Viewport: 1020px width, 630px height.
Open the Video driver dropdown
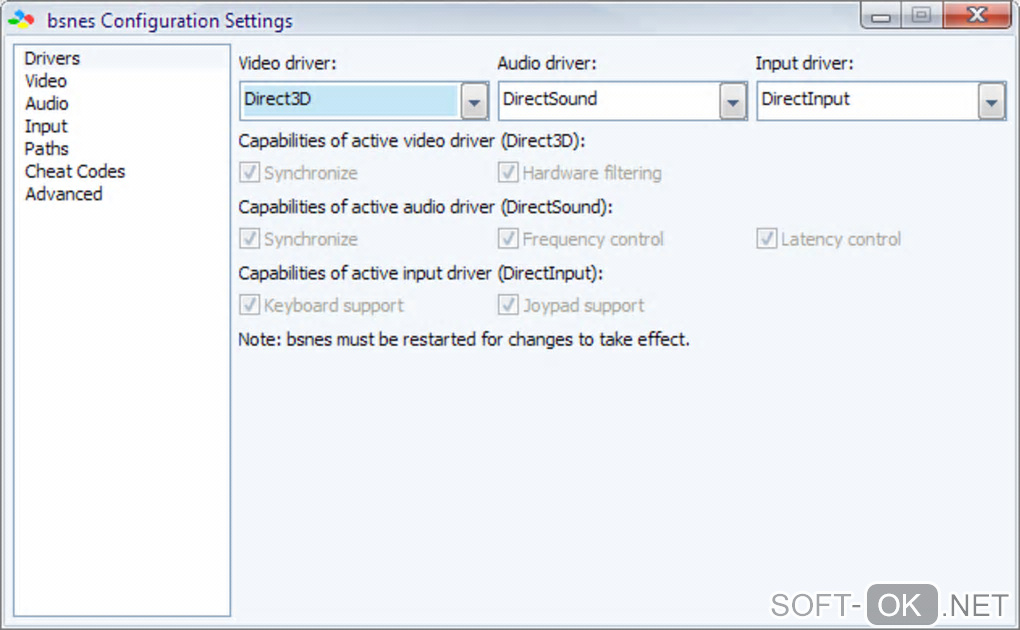pos(474,101)
